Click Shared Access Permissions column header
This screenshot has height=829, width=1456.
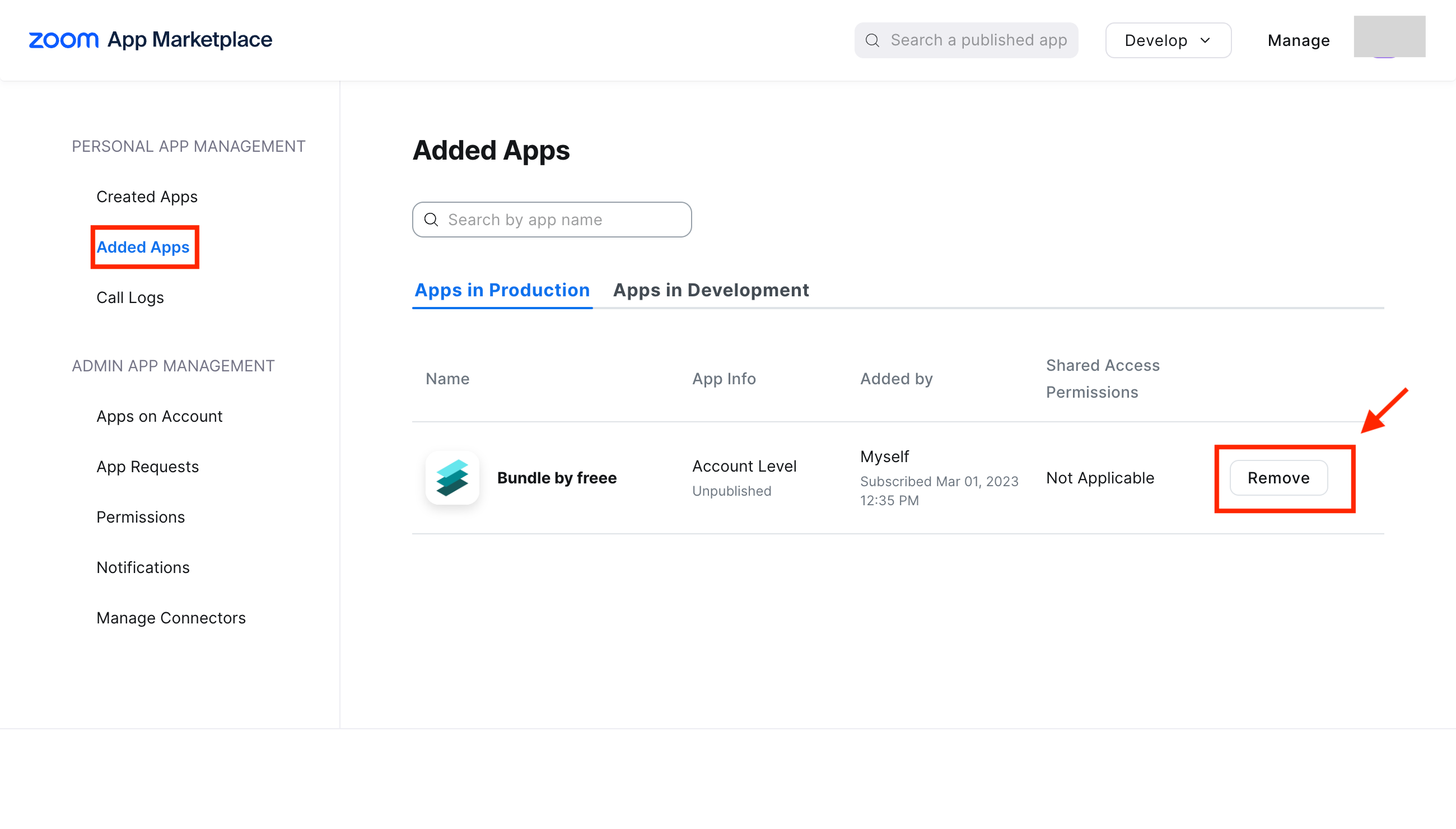(1103, 379)
